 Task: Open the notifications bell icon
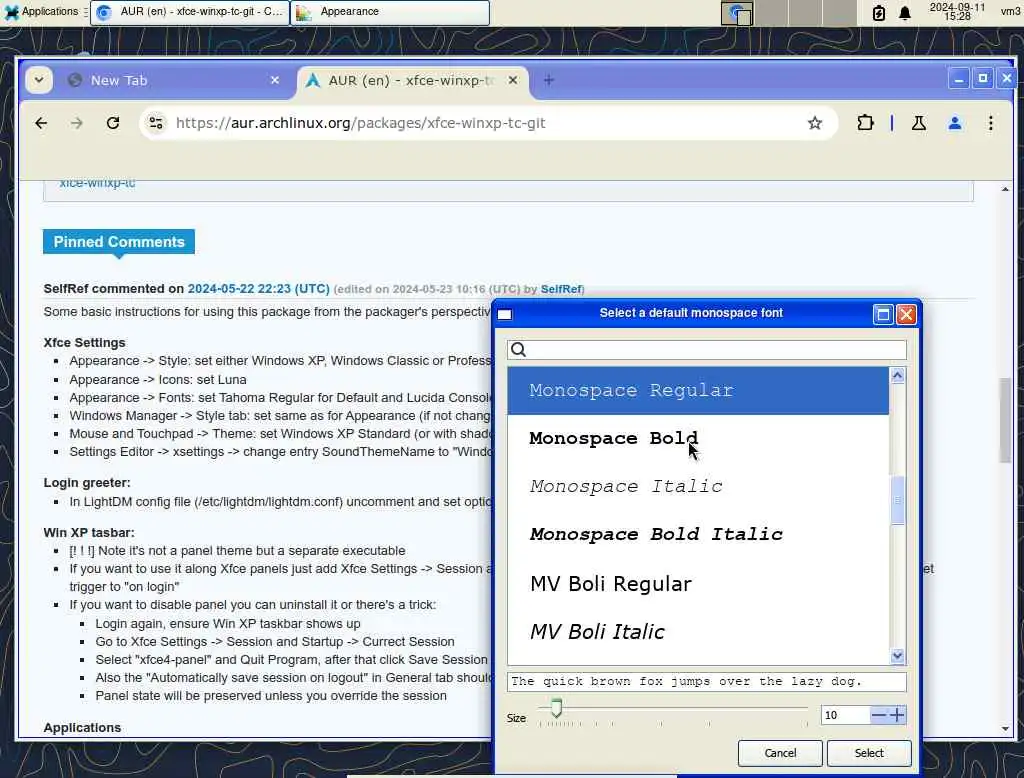pos(905,12)
